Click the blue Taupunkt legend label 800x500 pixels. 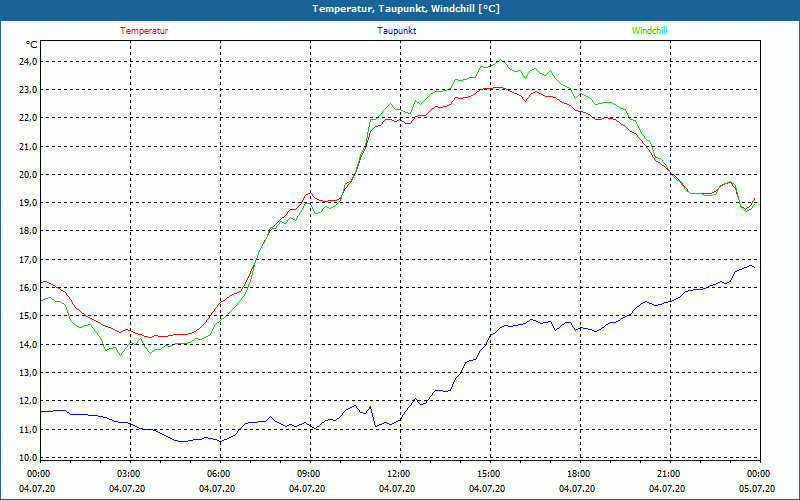(x=396, y=31)
